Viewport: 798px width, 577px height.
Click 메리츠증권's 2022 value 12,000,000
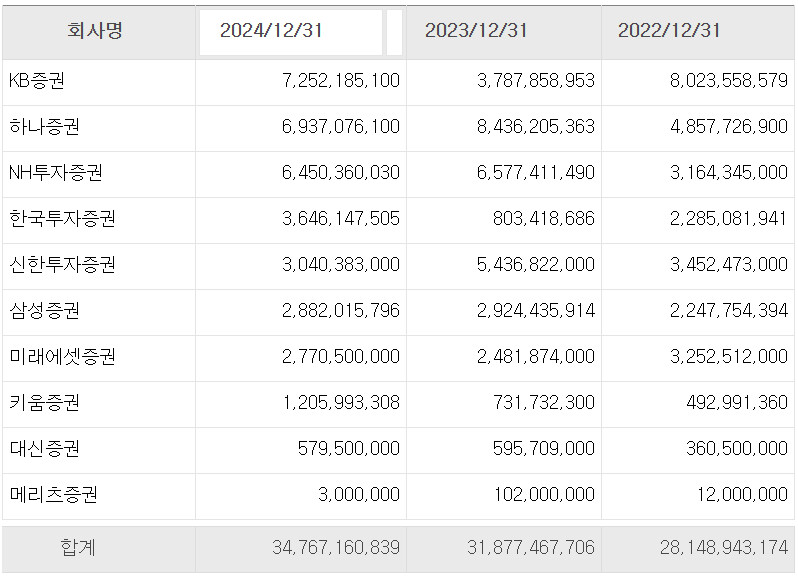tap(737, 495)
